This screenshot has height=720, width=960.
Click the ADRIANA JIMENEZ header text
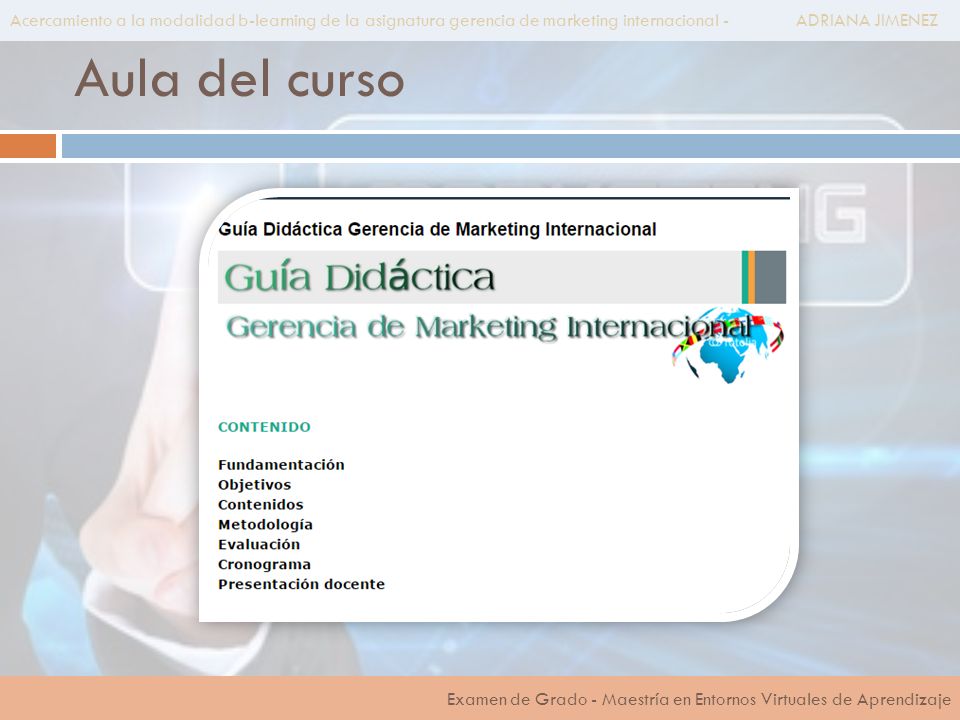point(866,21)
